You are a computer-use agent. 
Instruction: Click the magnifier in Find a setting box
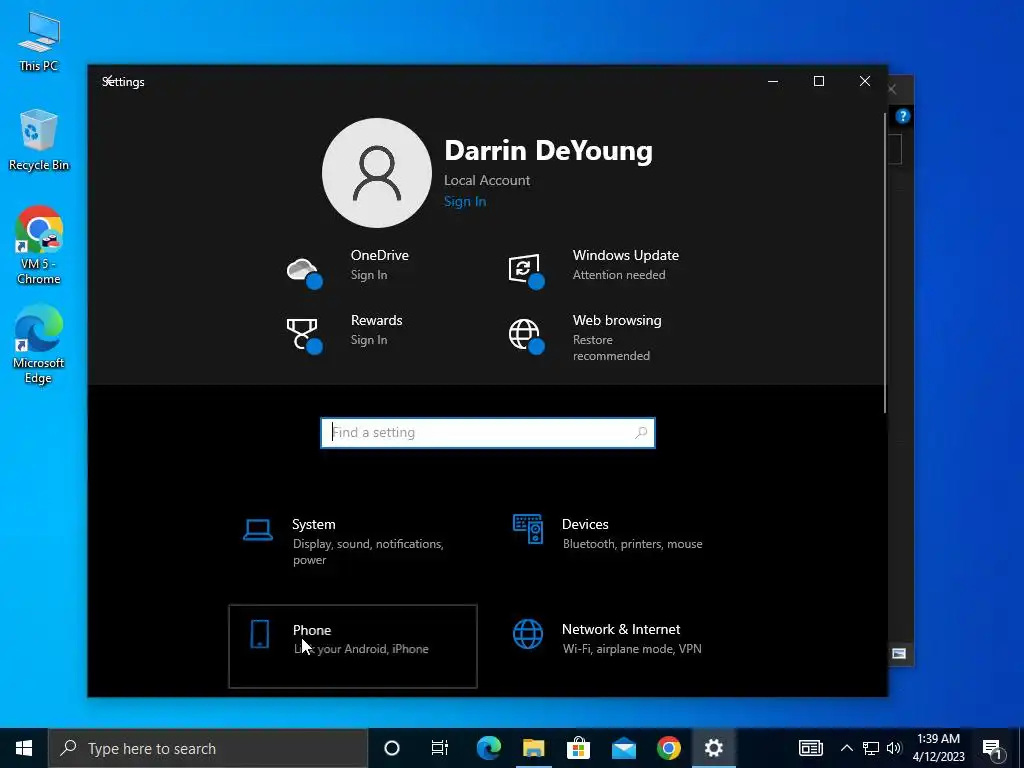click(x=641, y=432)
